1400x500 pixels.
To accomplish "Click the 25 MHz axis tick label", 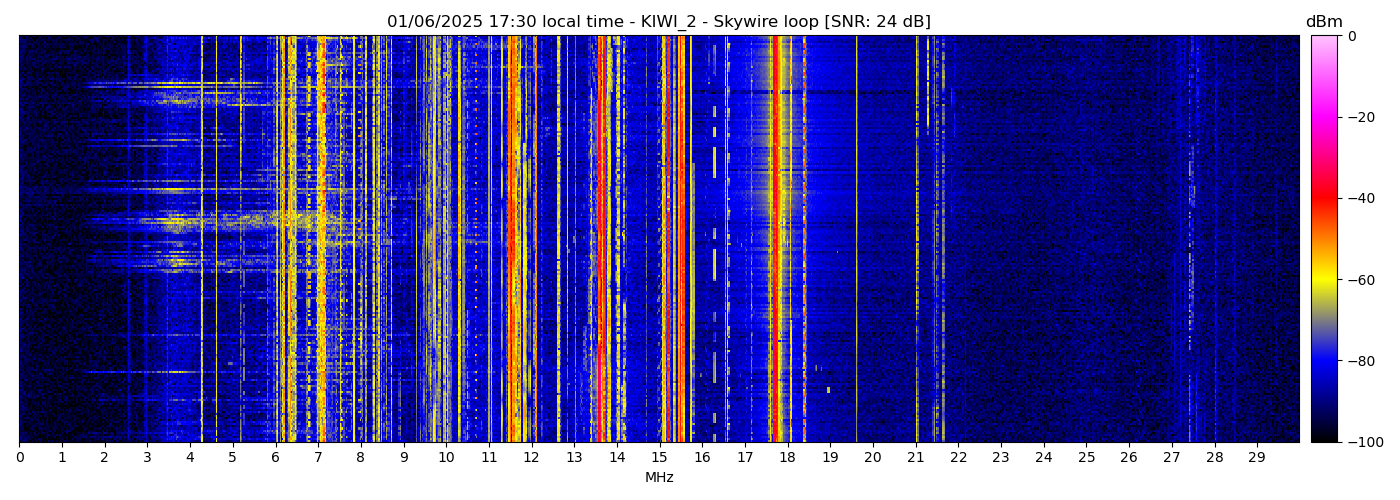I will tap(1086, 457).
